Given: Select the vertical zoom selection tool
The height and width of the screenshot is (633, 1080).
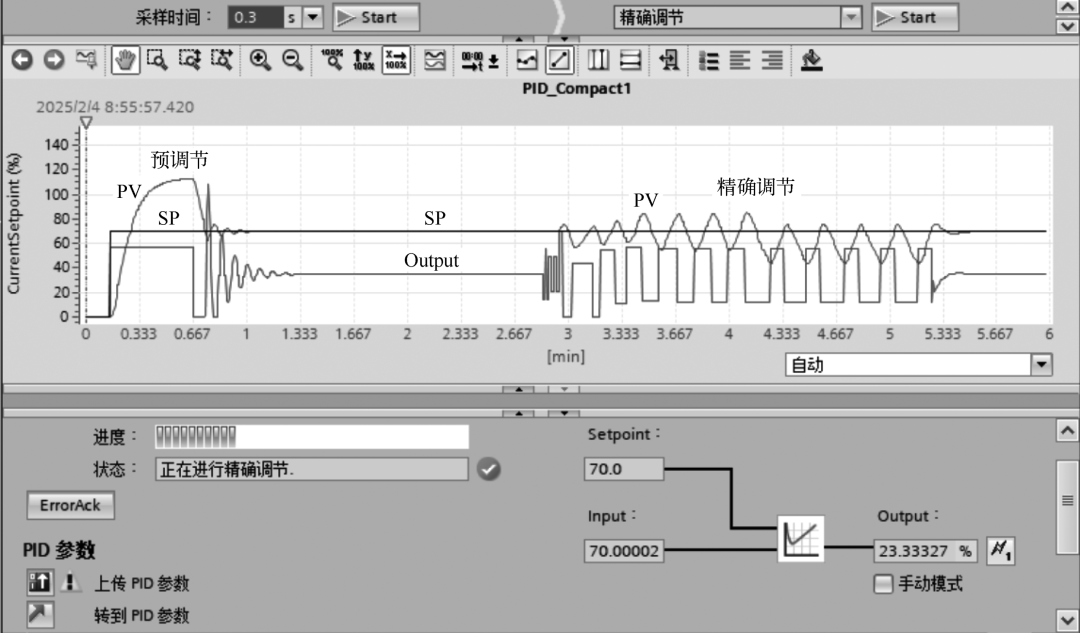Looking at the screenshot, I should 189,60.
